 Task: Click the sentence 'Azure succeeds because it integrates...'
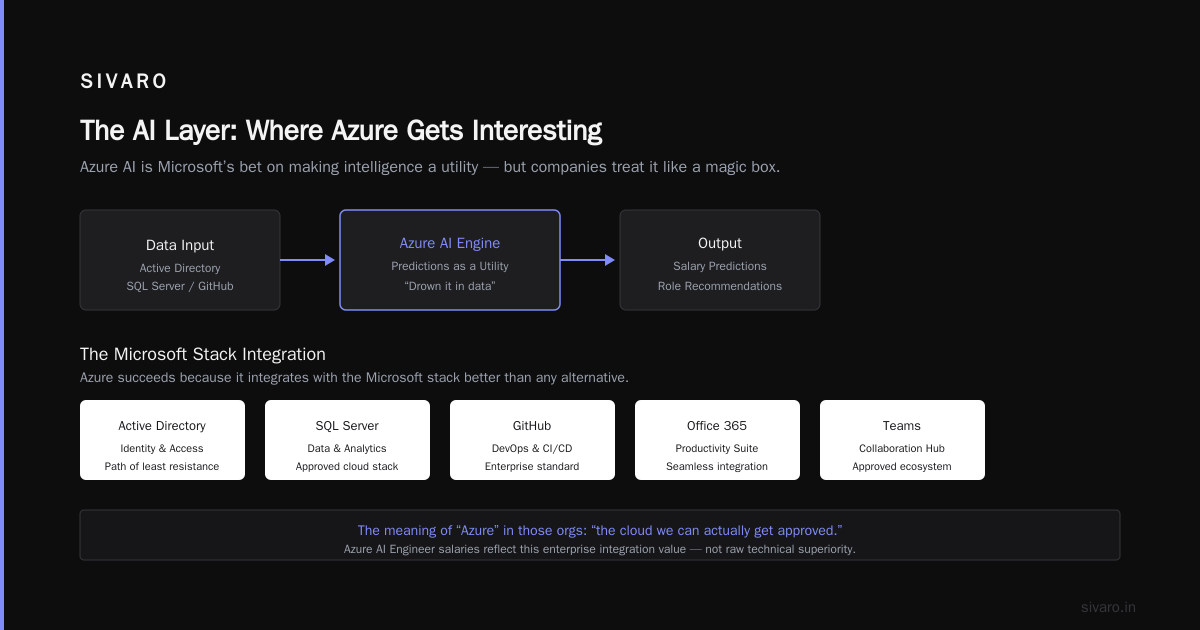coord(354,378)
